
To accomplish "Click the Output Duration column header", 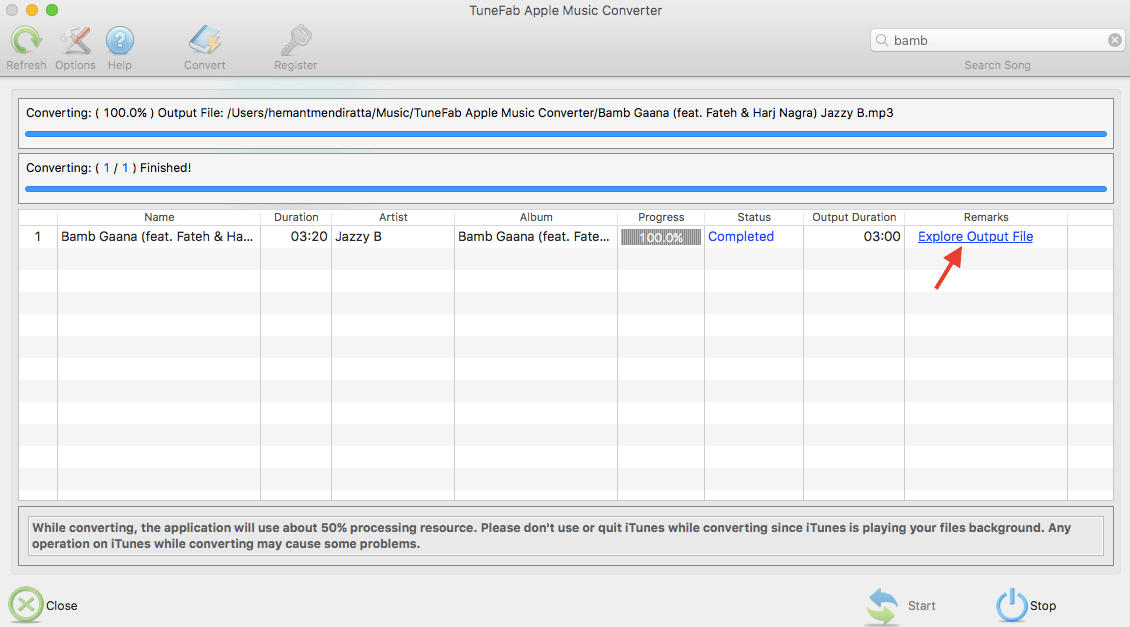I will [854, 217].
